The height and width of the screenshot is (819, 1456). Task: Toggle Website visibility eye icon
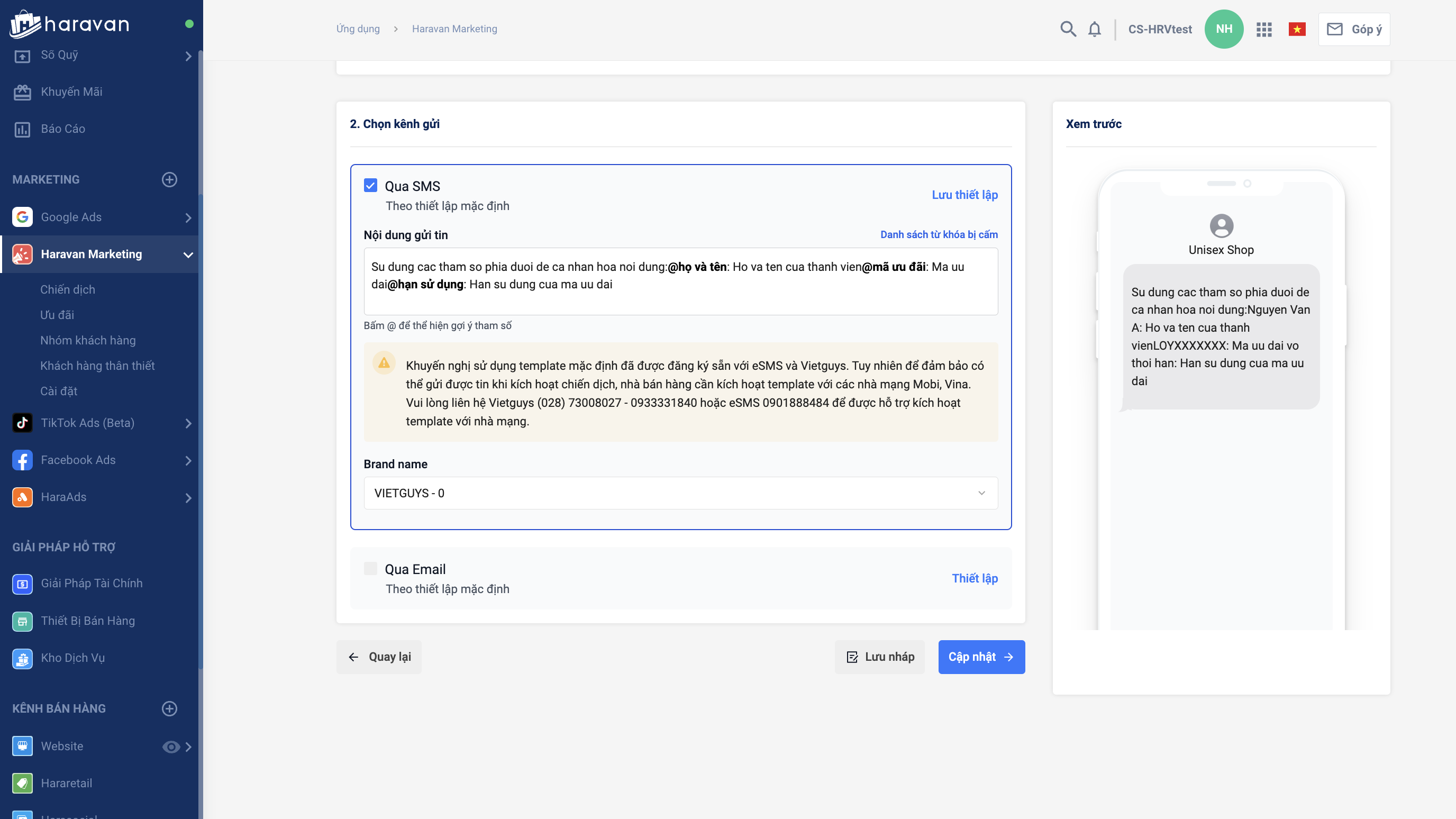click(171, 747)
